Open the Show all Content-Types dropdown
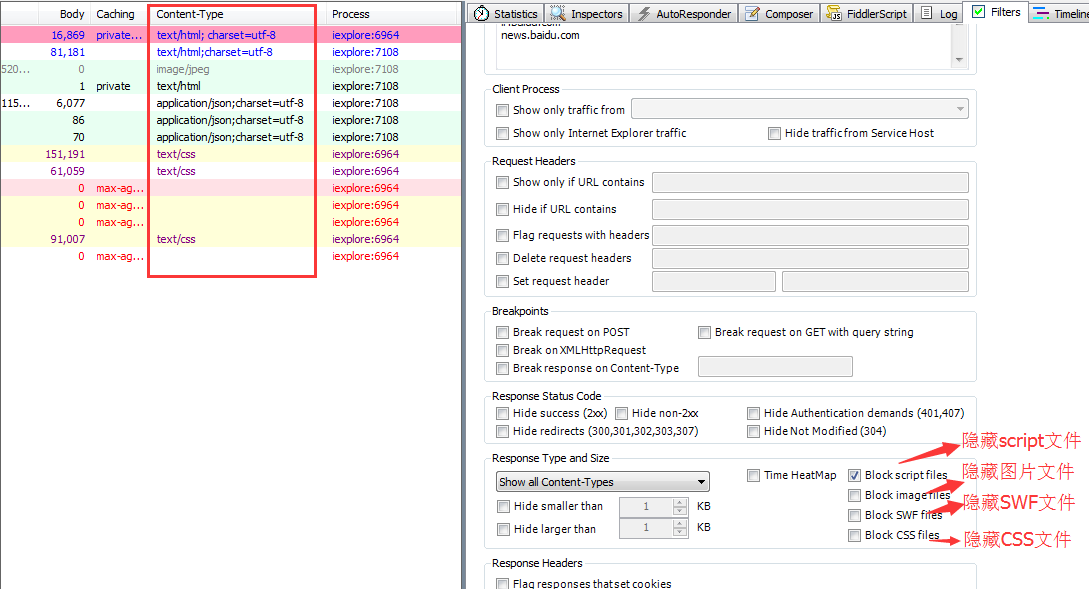 (x=603, y=482)
